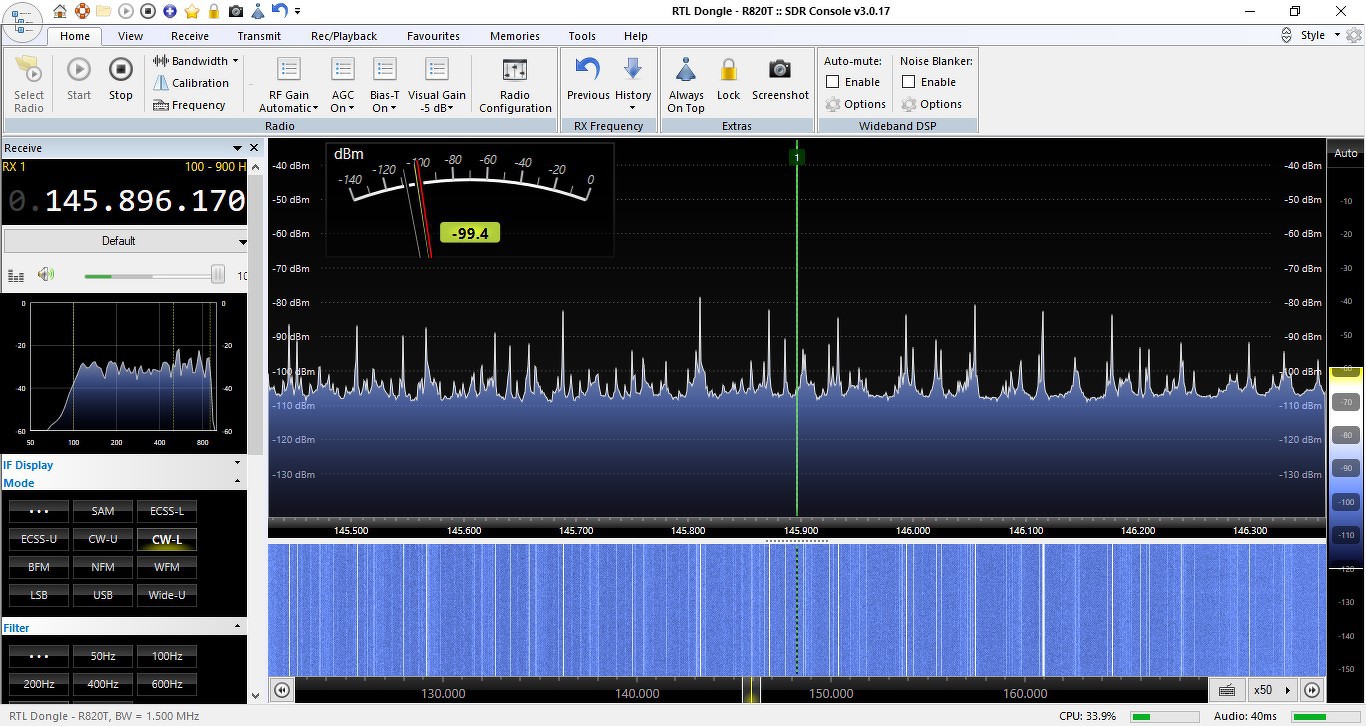Collapse the Mode section
This screenshot has width=1366, height=726.
click(x=238, y=483)
